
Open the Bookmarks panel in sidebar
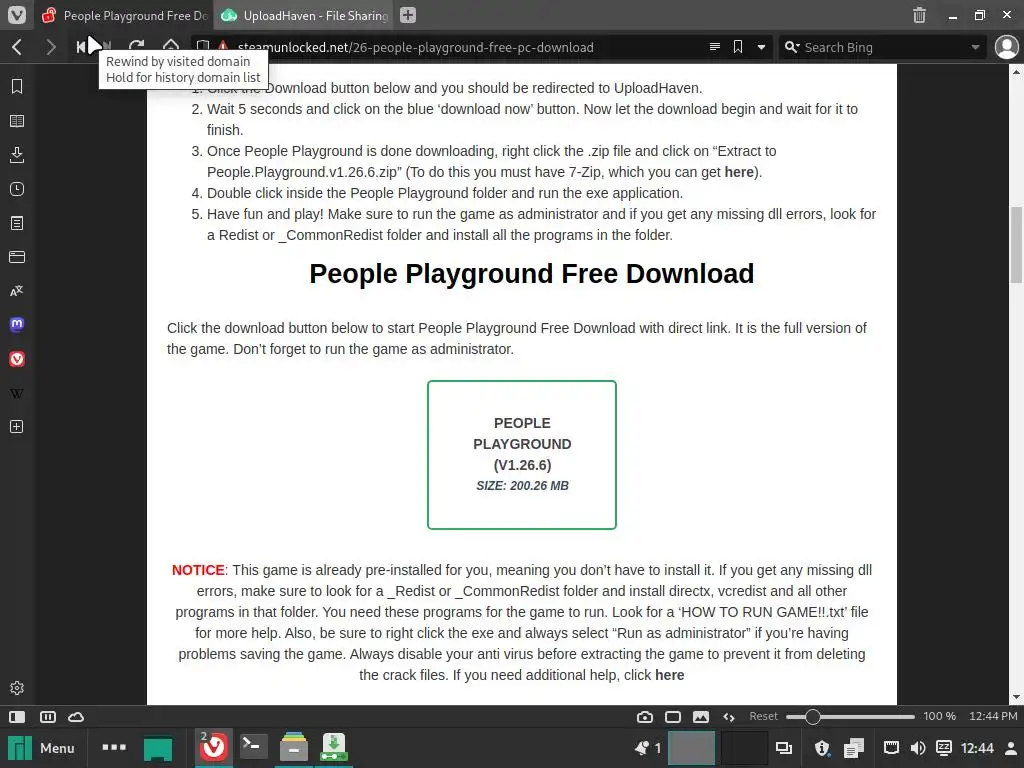(17, 86)
